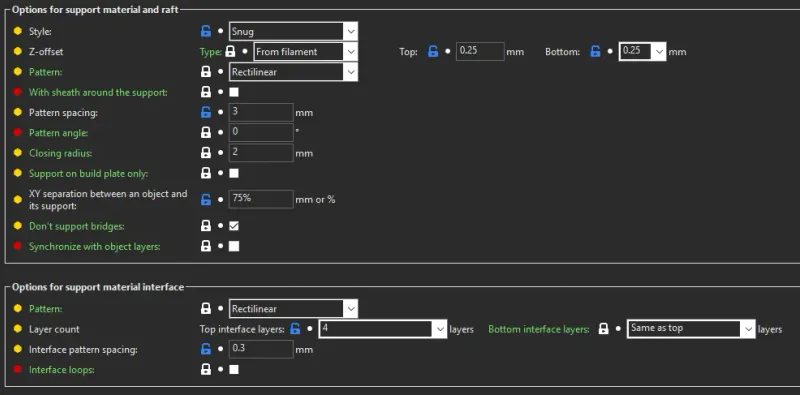This screenshot has height=395, width=800.
Task: Click the Bottom interface layers label
Action: click(539, 329)
